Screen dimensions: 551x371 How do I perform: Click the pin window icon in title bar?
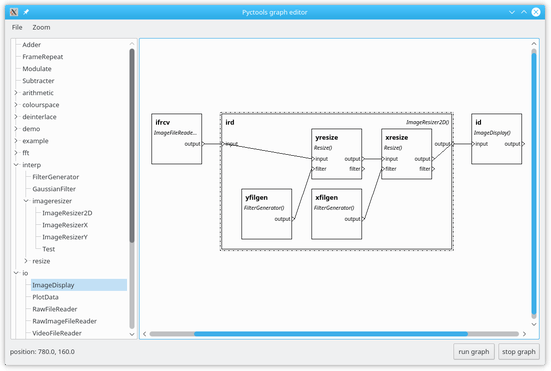coord(26,12)
